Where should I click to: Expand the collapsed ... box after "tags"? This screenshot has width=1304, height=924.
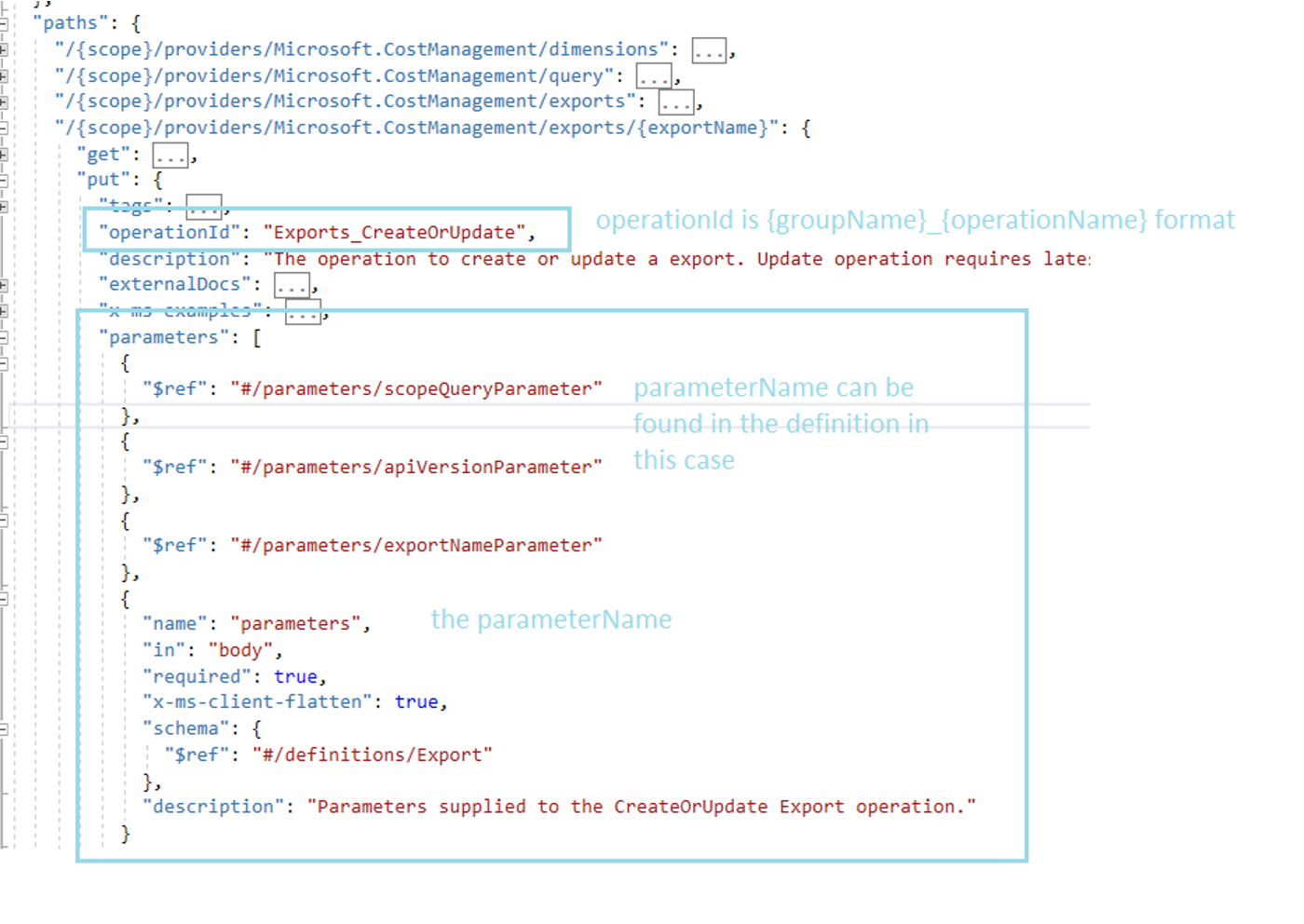203,206
